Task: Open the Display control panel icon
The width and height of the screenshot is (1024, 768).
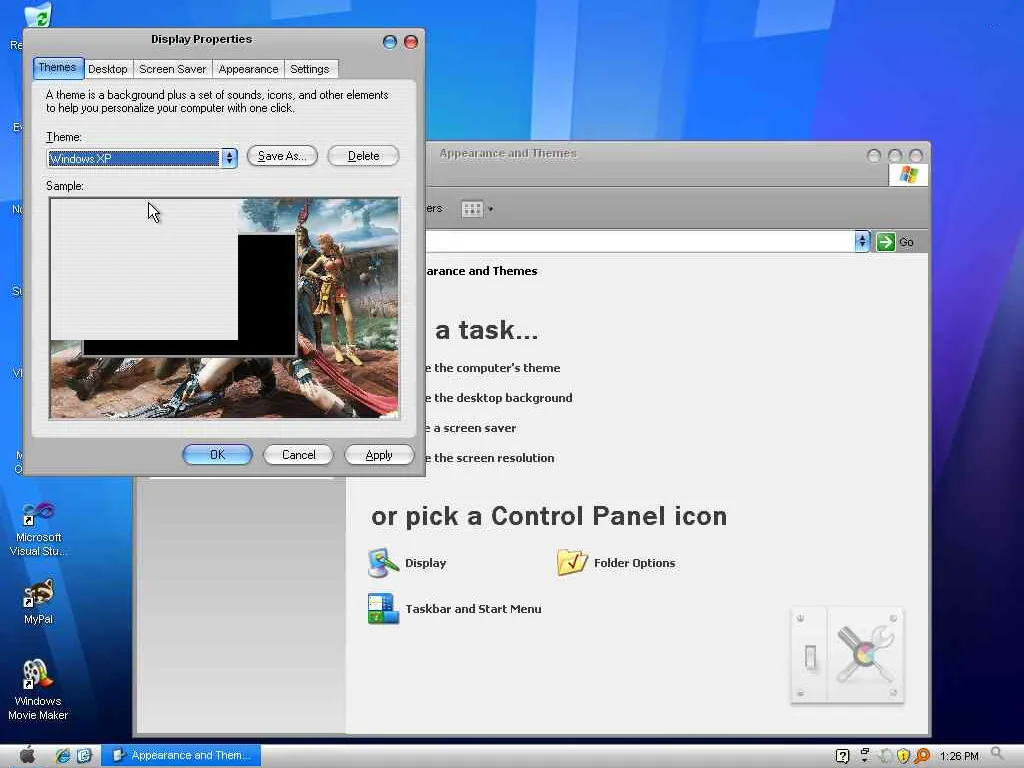Action: coord(408,563)
